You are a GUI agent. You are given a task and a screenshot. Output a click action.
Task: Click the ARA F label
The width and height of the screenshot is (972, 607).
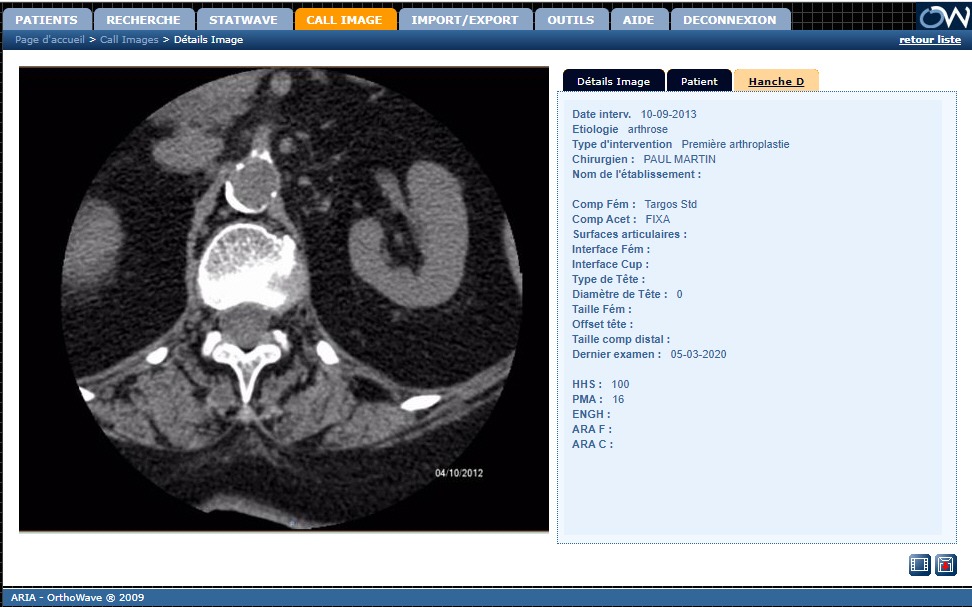pyautogui.click(x=591, y=429)
